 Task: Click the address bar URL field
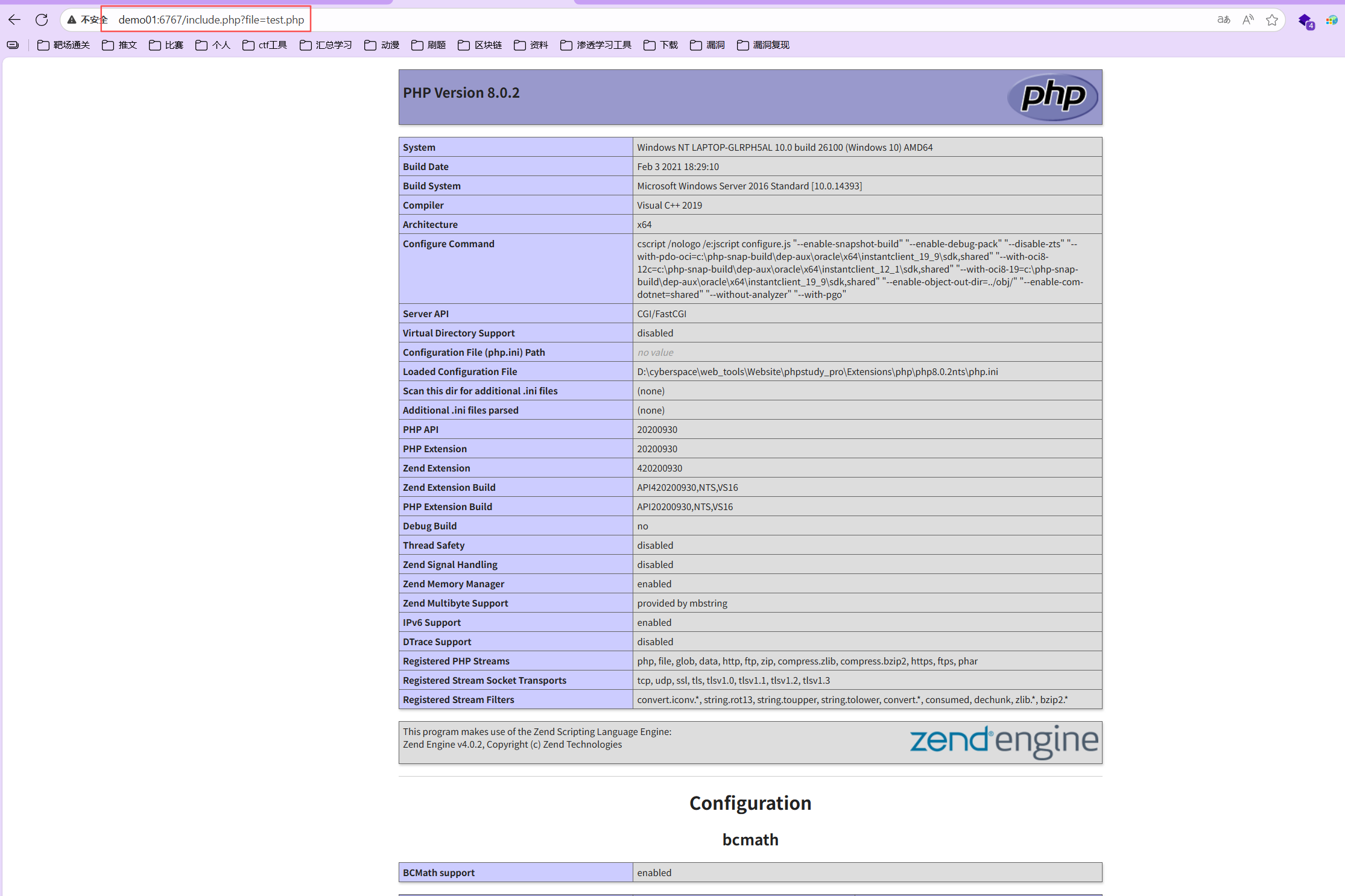[x=211, y=20]
